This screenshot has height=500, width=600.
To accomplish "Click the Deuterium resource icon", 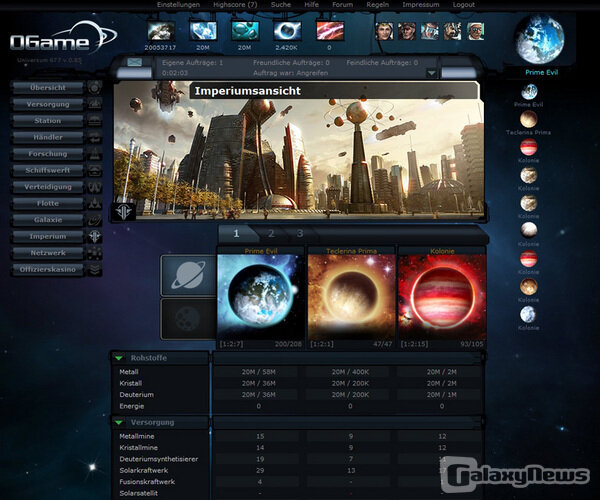I will (x=245, y=31).
